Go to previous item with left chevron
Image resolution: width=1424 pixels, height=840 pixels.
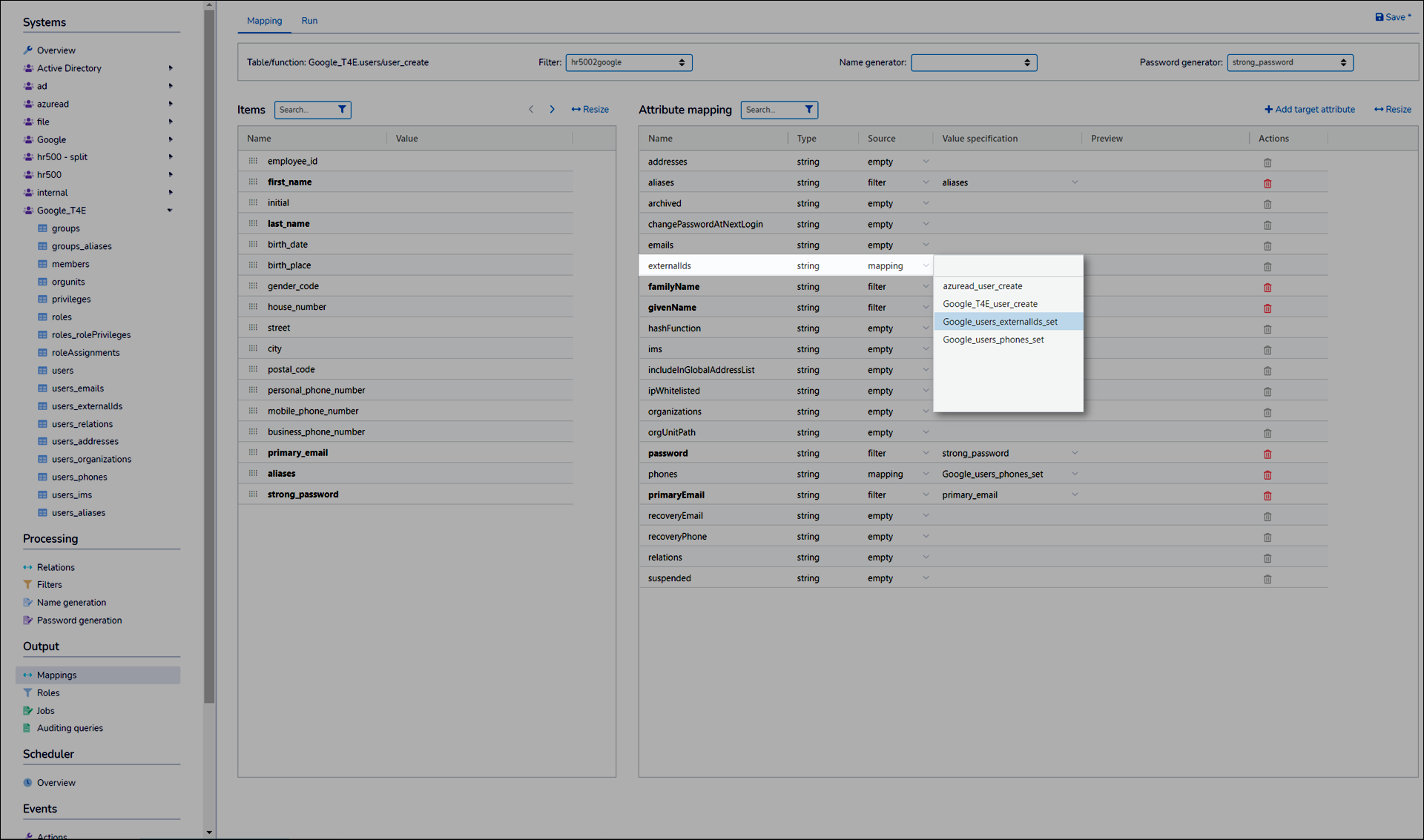pos(531,110)
